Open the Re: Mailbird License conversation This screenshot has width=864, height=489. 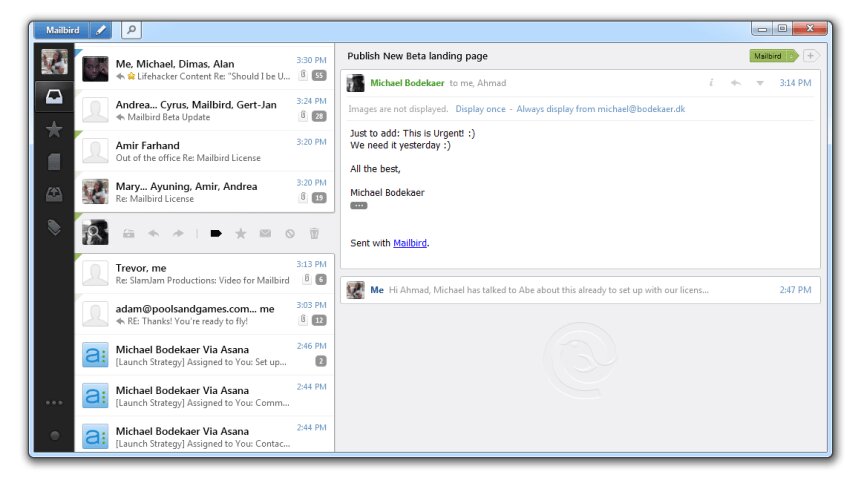coord(204,192)
